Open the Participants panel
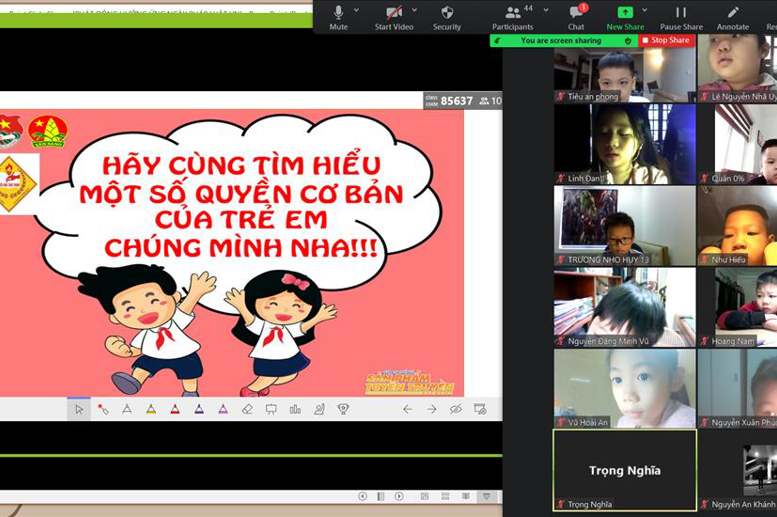Viewport: 777px width, 517px height. 512,17
